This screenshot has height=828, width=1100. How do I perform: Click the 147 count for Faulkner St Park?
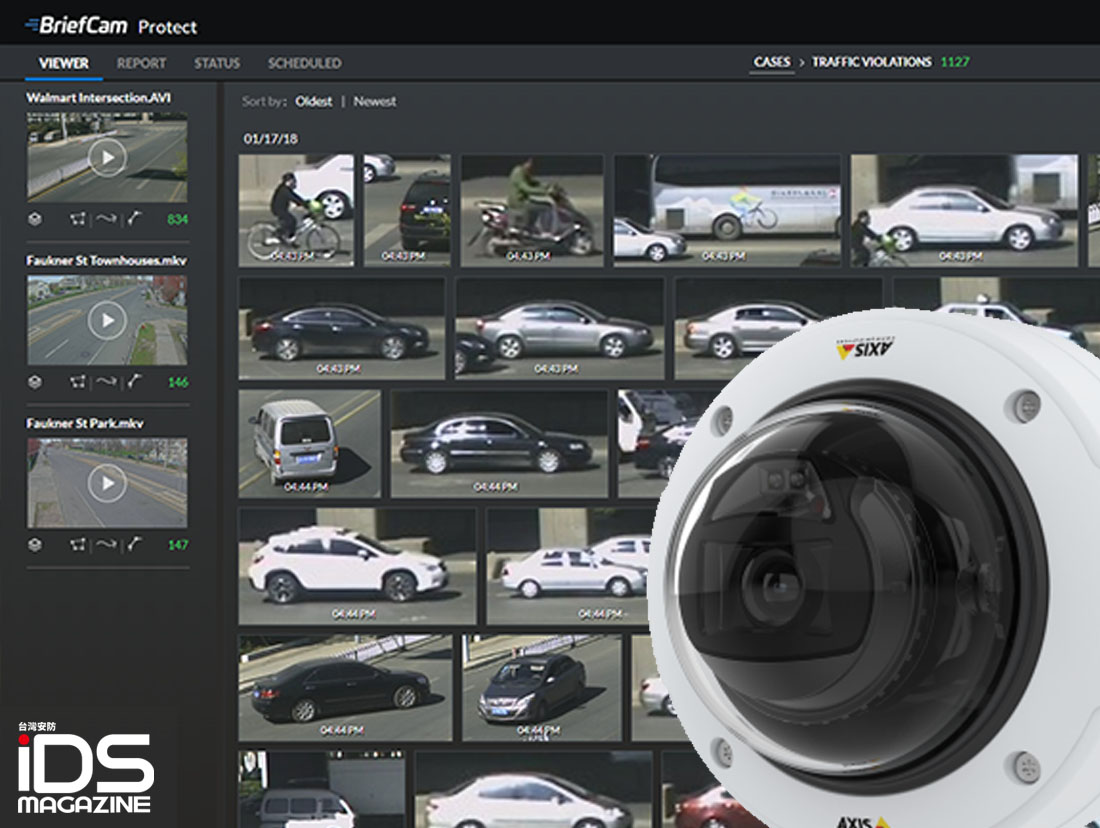177,545
